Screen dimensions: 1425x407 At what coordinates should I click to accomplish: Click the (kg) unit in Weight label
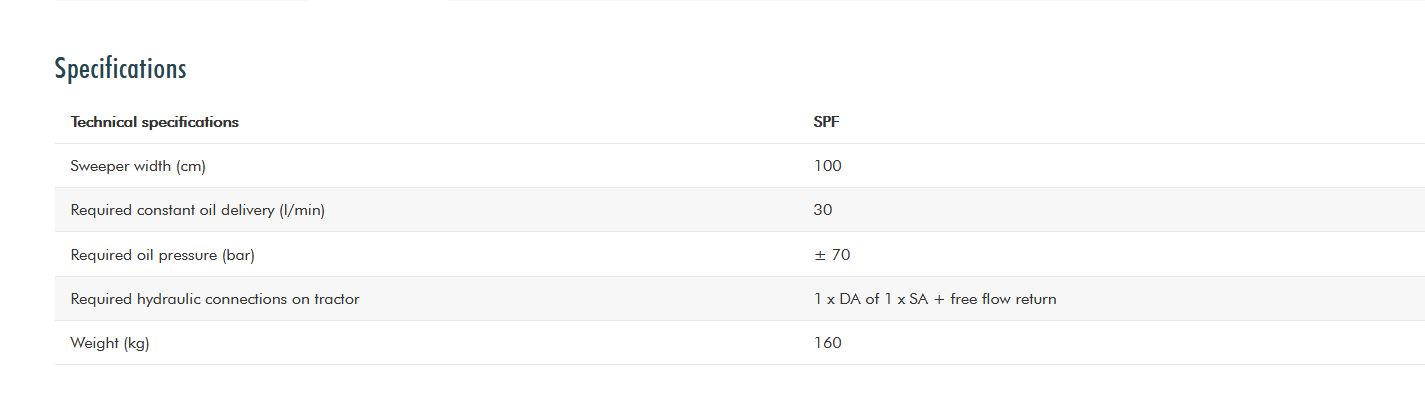pyautogui.click(x=137, y=343)
